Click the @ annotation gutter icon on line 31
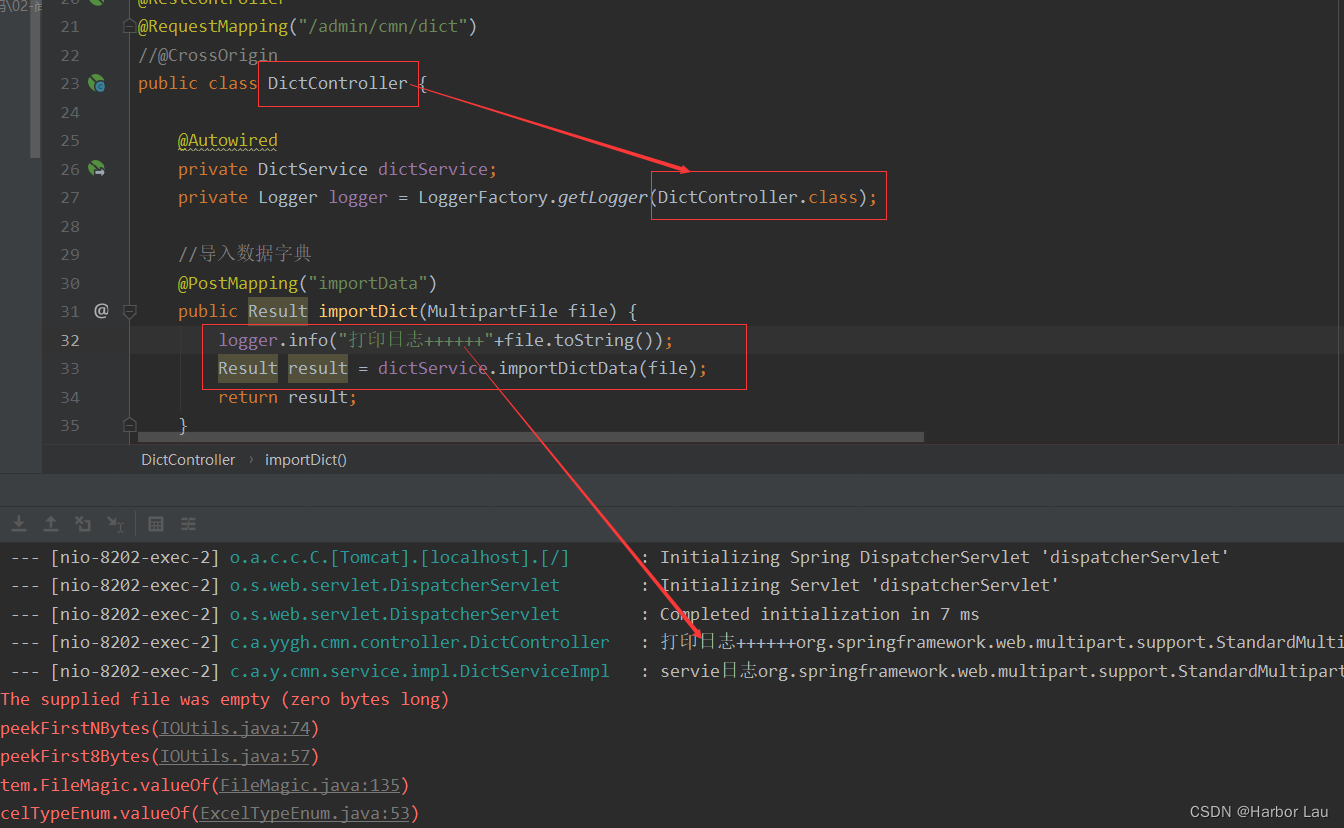 coord(101,311)
